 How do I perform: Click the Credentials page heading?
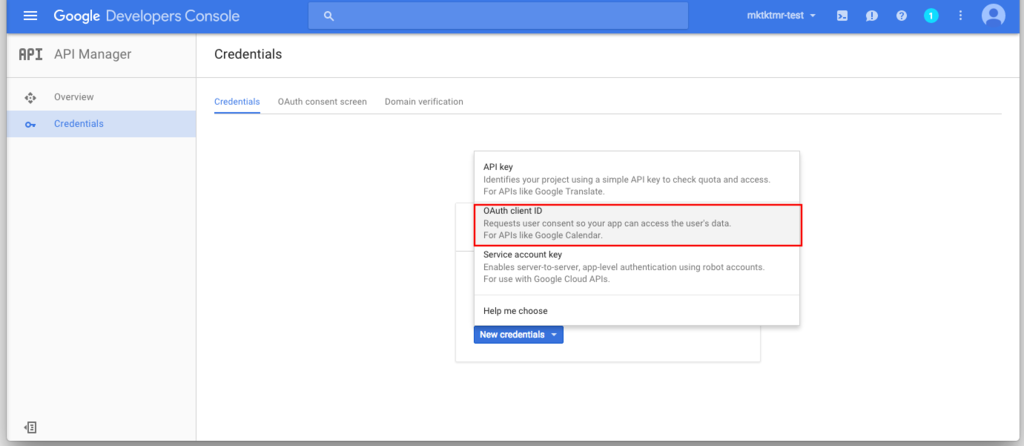248,54
